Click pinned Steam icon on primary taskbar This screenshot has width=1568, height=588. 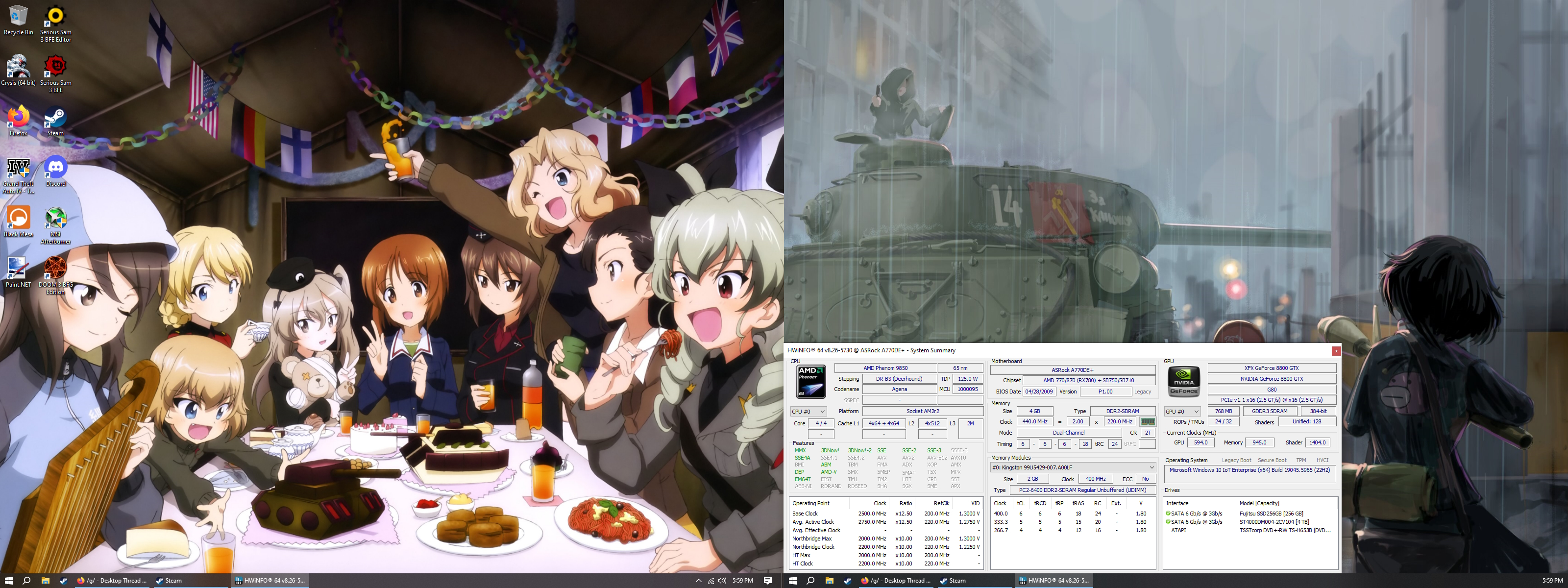tap(63, 581)
